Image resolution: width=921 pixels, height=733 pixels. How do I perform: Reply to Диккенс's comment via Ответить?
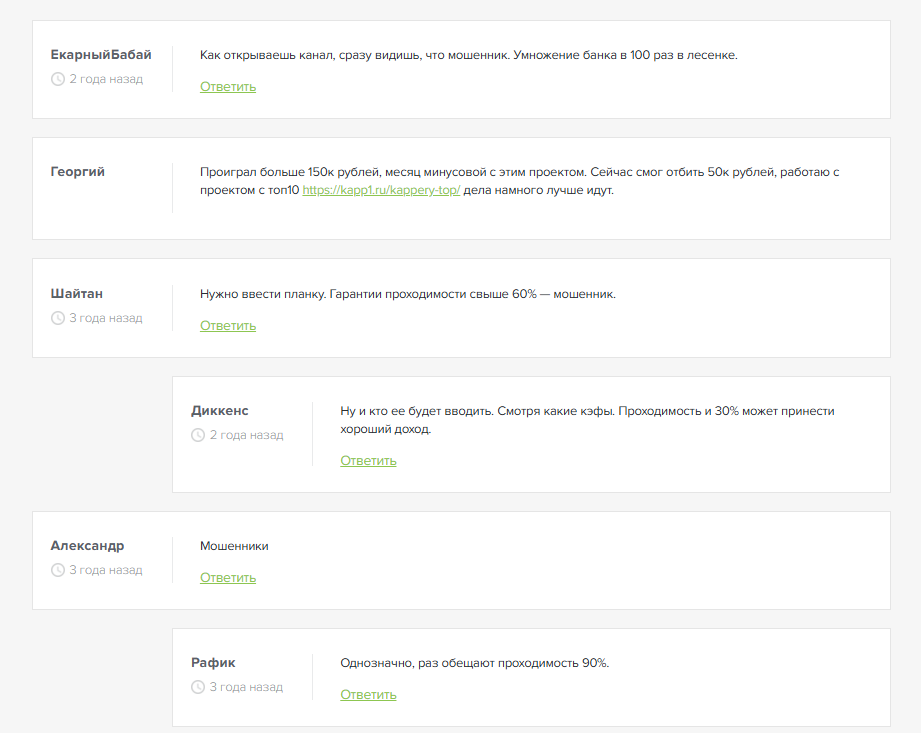[x=368, y=461]
